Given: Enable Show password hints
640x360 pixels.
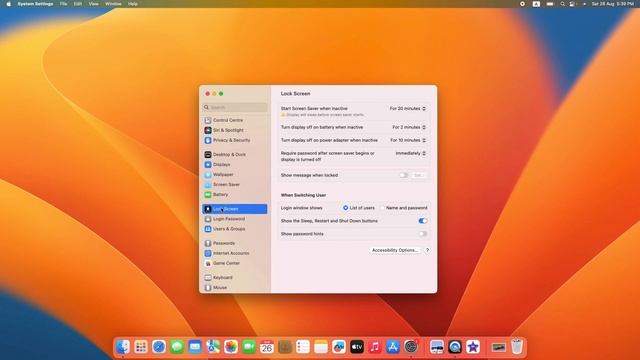Looking at the screenshot, I should [x=422, y=234].
